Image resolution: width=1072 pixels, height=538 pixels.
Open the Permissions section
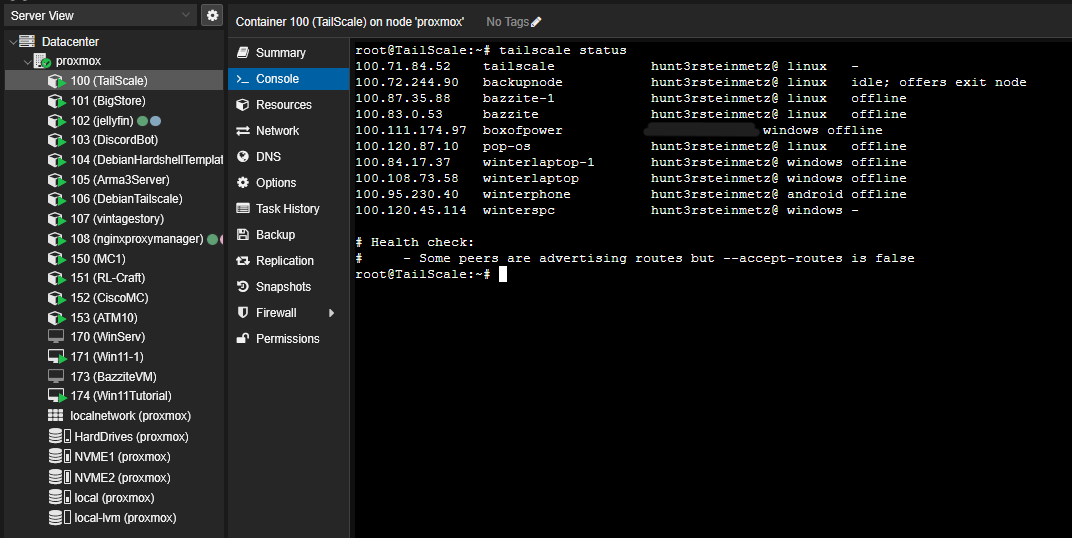tap(288, 338)
